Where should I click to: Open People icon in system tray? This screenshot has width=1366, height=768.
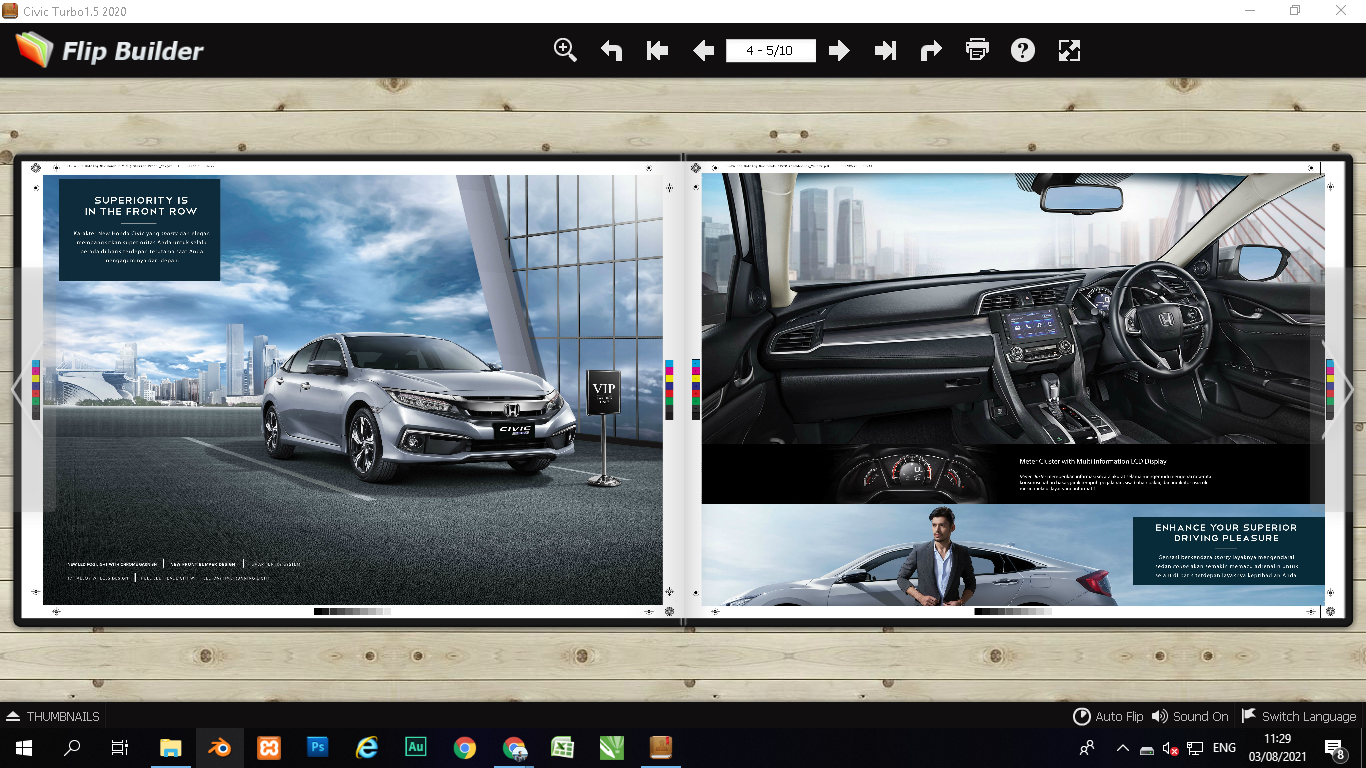(1087, 748)
